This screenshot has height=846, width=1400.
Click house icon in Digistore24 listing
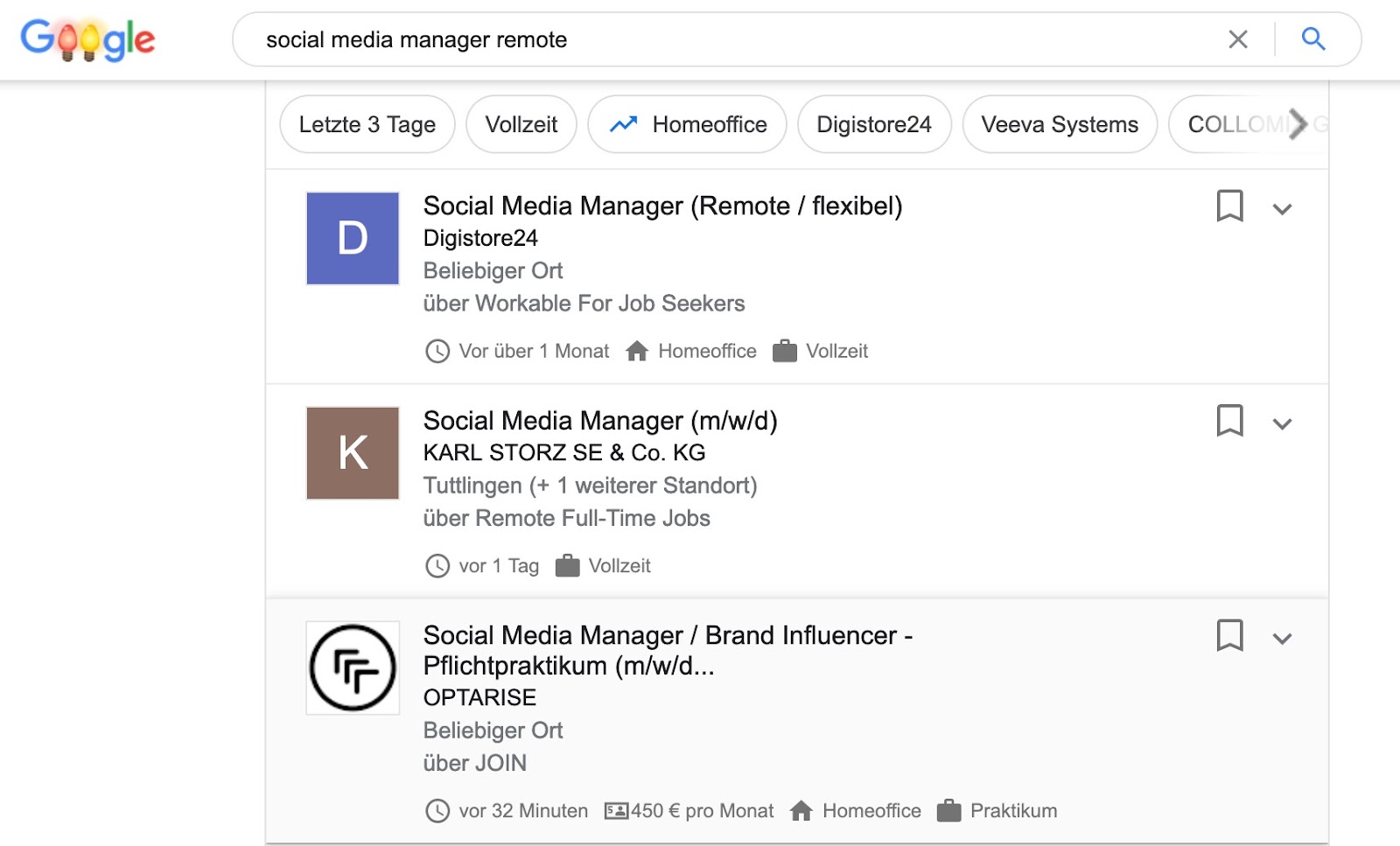pyautogui.click(x=637, y=351)
